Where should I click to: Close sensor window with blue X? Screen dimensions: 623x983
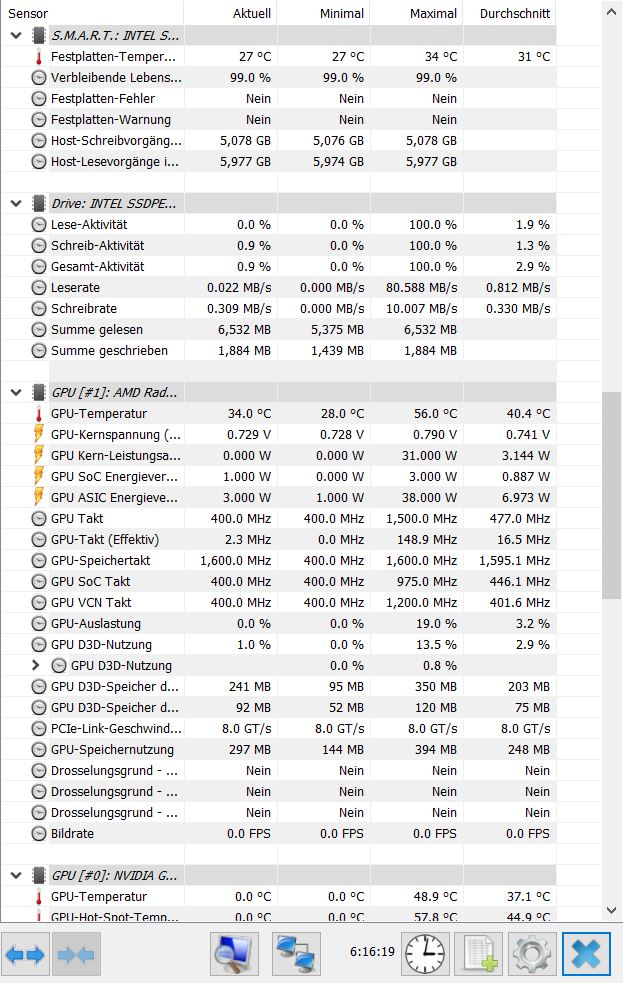coord(586,955)
